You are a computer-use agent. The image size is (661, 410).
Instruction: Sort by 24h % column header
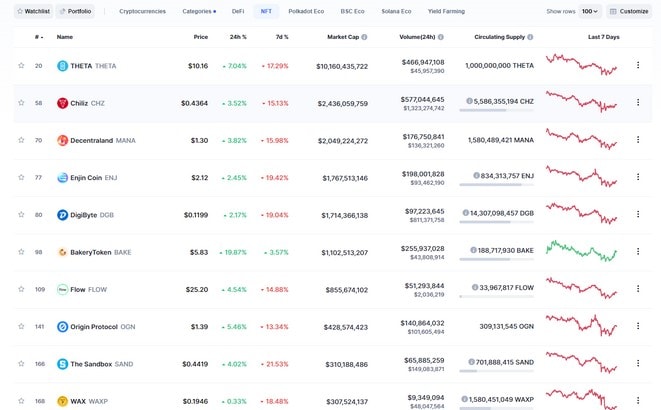click(x=238, y=37)
